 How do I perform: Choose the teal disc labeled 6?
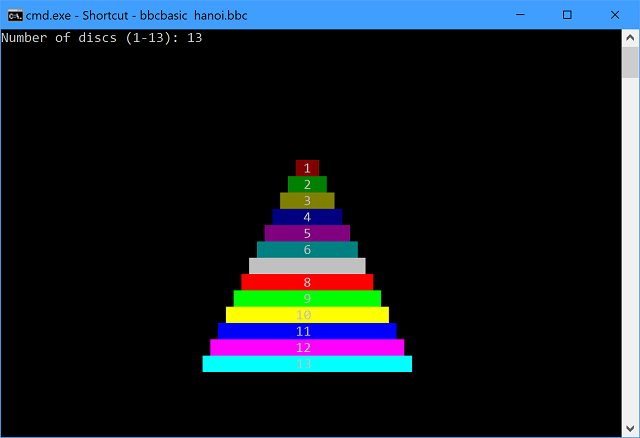[x=307, y=249]
